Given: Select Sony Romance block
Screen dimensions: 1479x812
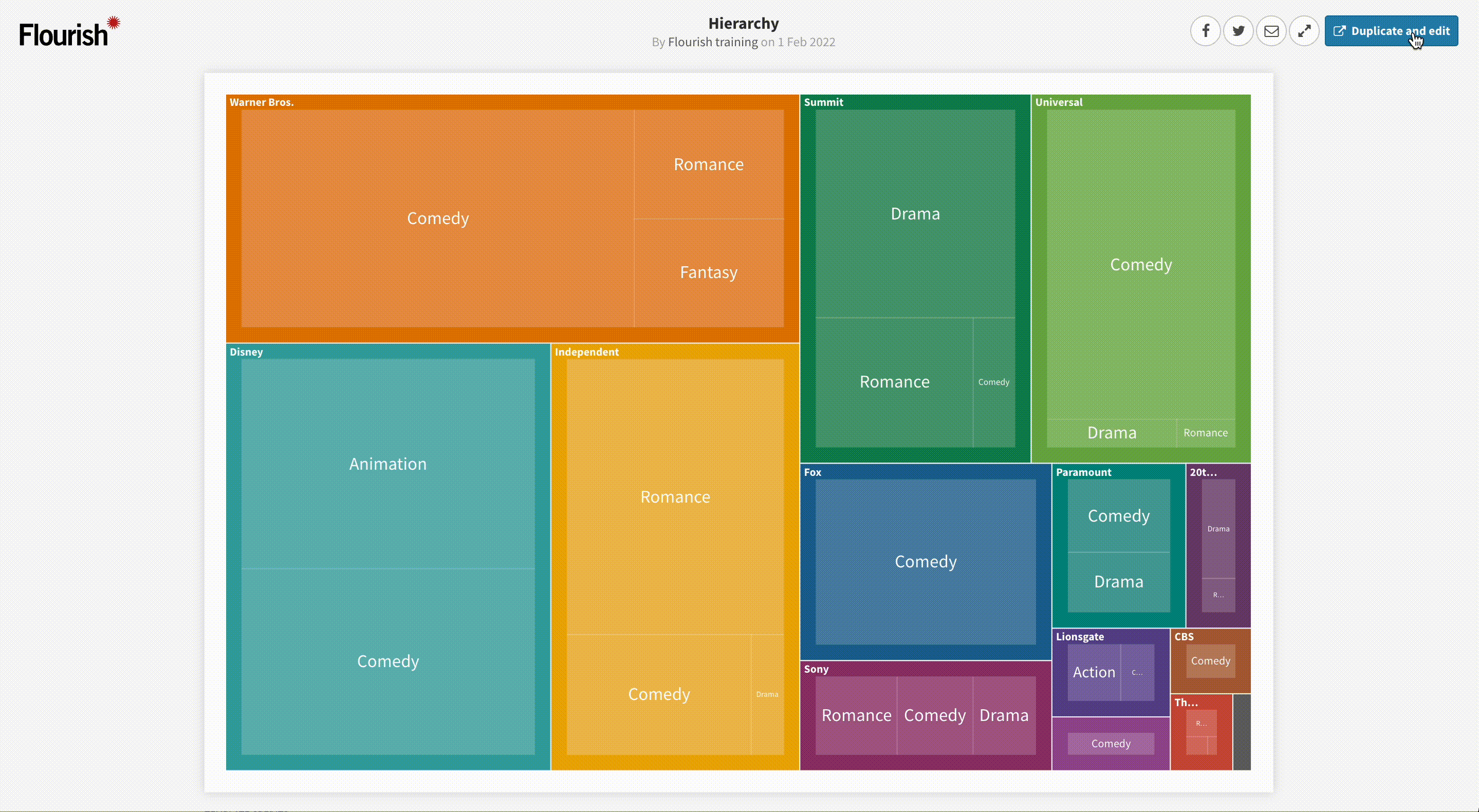Looking at the screenshot, I should click(856, 715).
